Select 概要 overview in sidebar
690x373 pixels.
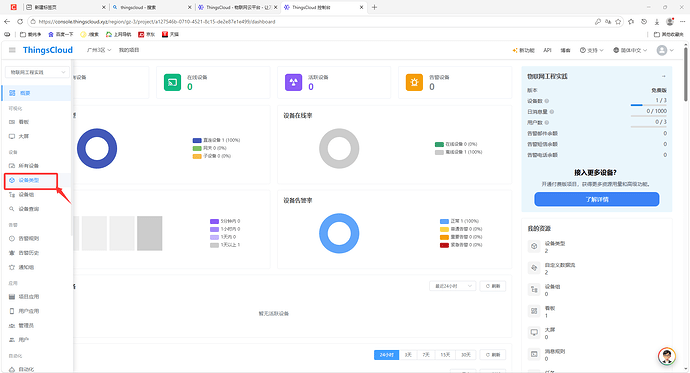click(36, 93)
